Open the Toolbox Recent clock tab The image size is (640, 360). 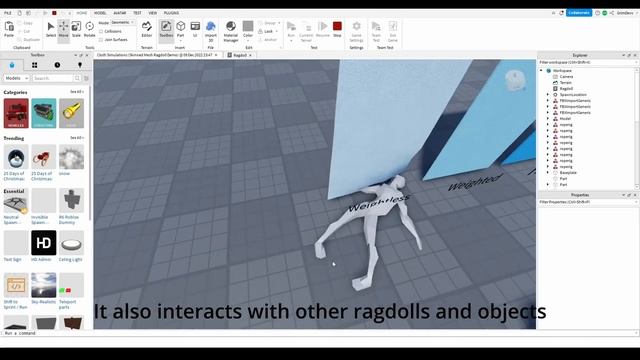click(x=57, y=65)
